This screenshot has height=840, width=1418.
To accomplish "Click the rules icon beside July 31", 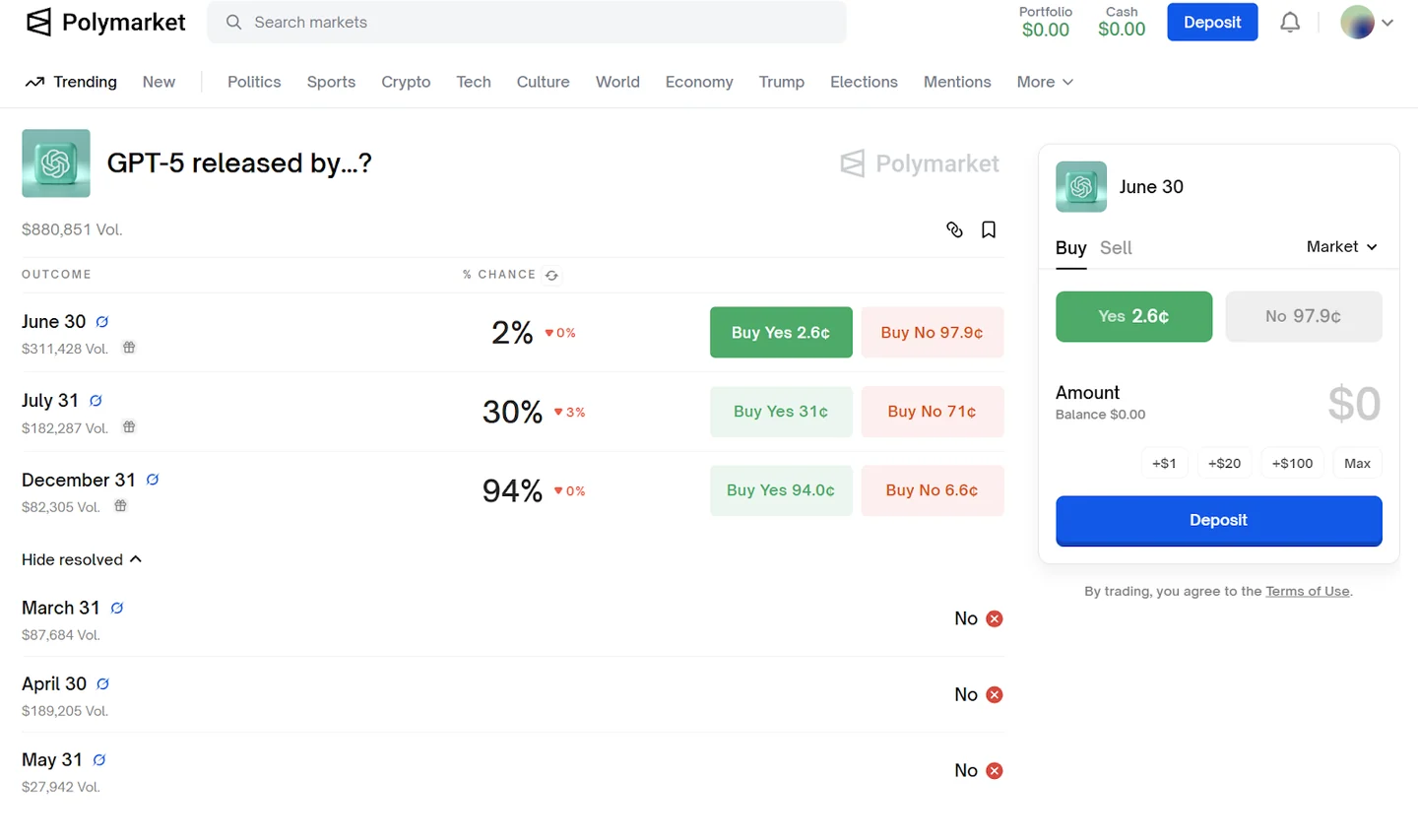I will tap(96, 401).
